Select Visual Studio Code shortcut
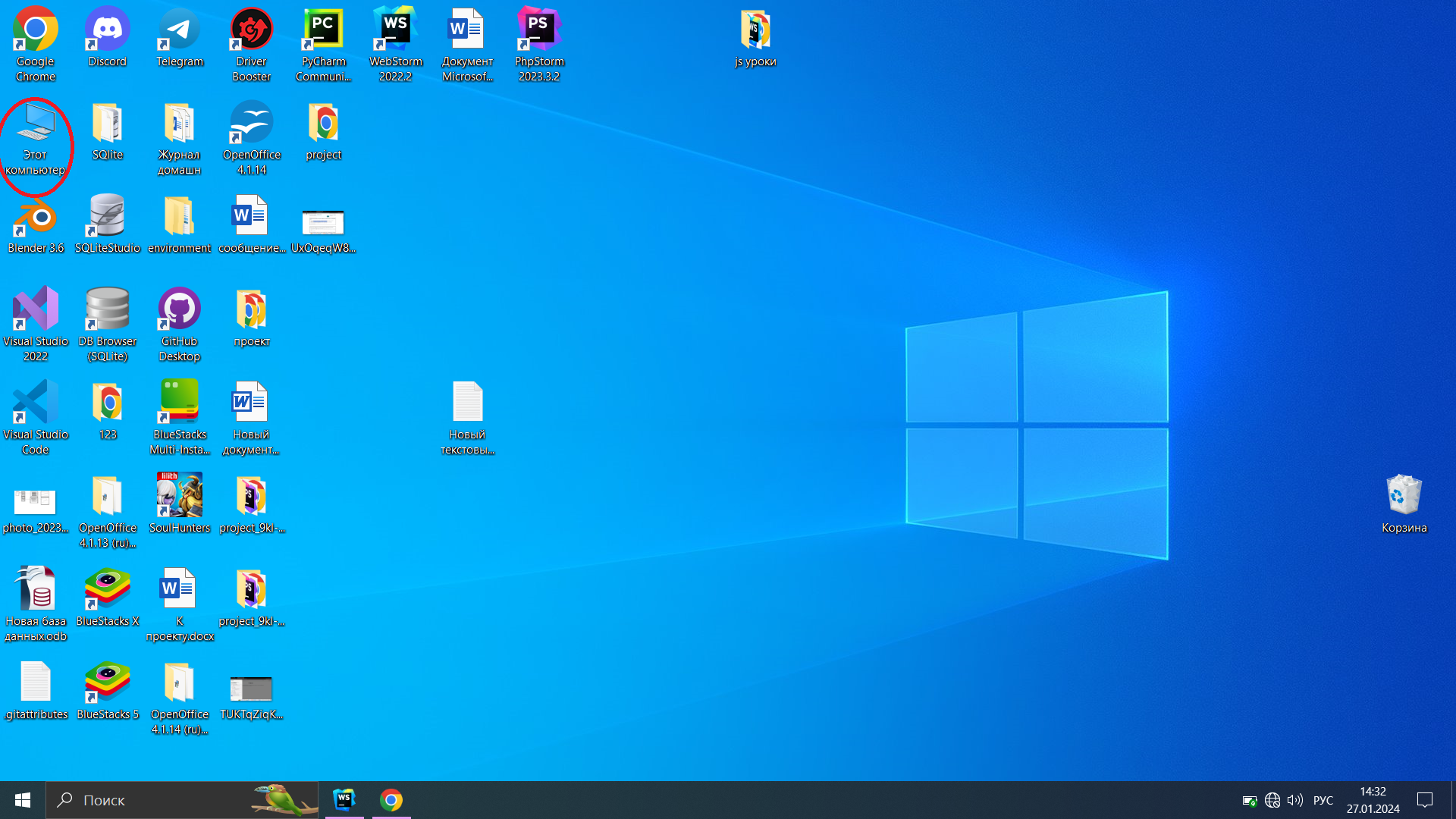 tap(36, 418)
